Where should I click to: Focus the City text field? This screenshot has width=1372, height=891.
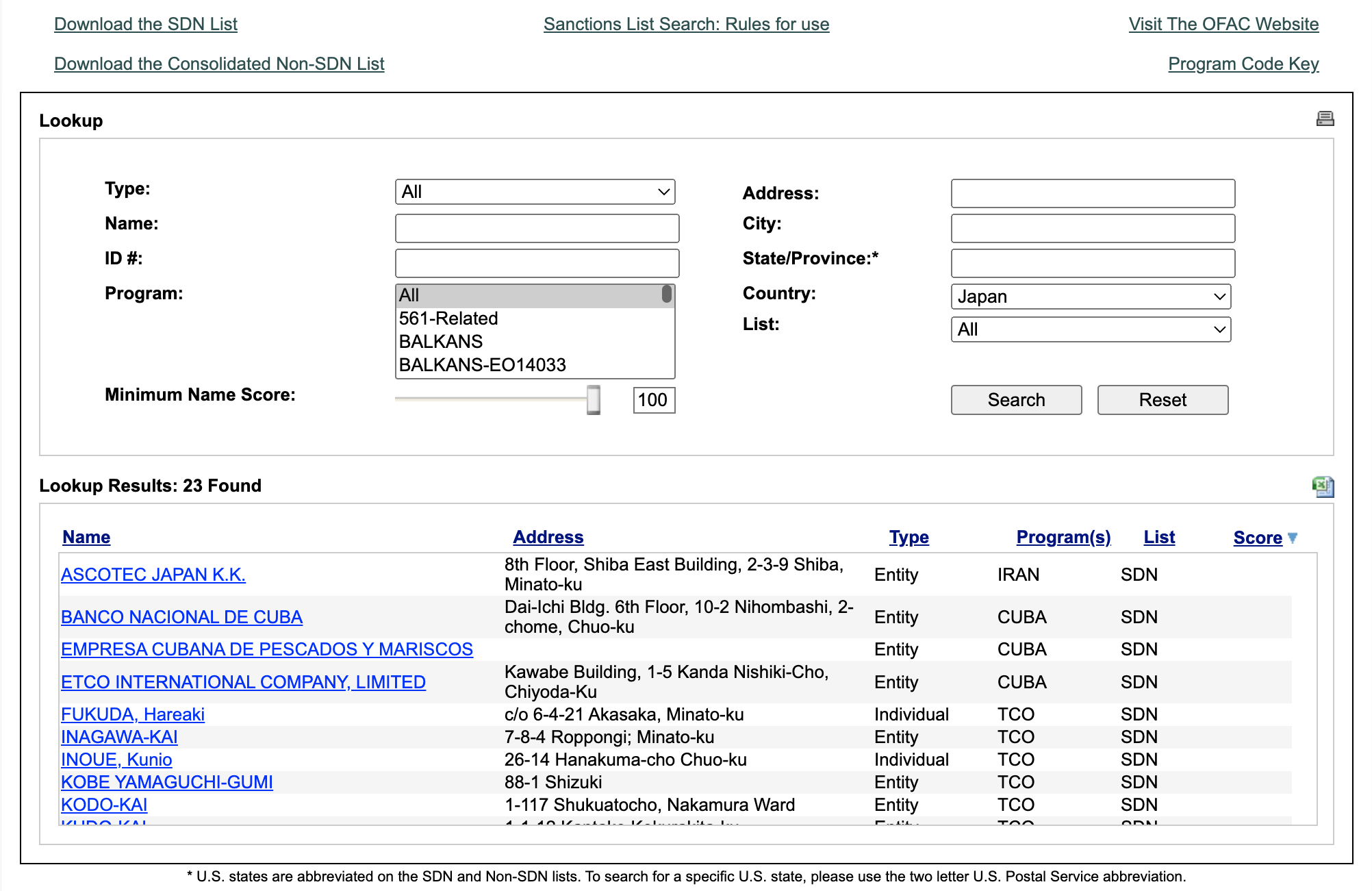point(1093,228)
